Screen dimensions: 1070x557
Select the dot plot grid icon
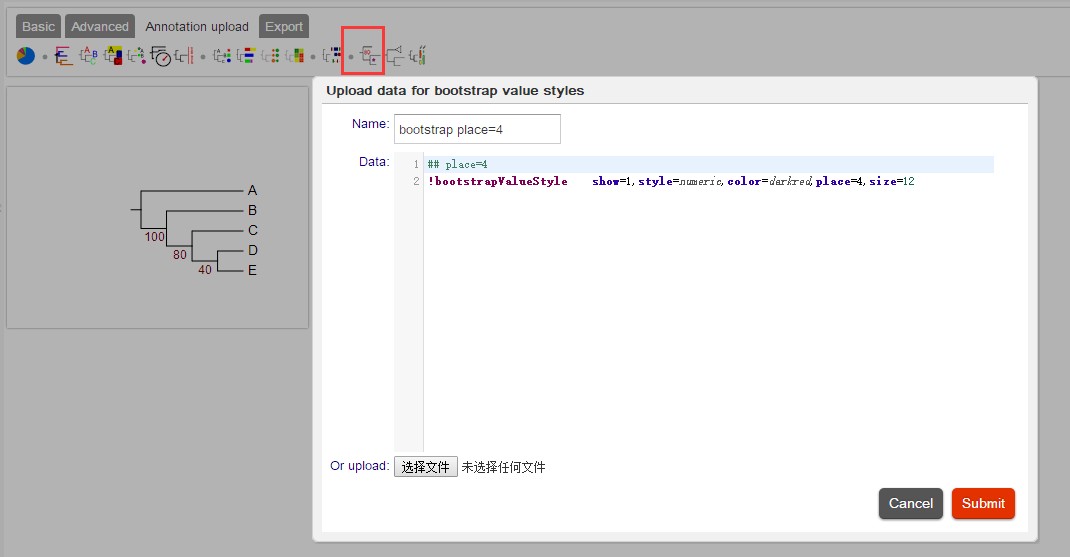[x=270, y=56]
